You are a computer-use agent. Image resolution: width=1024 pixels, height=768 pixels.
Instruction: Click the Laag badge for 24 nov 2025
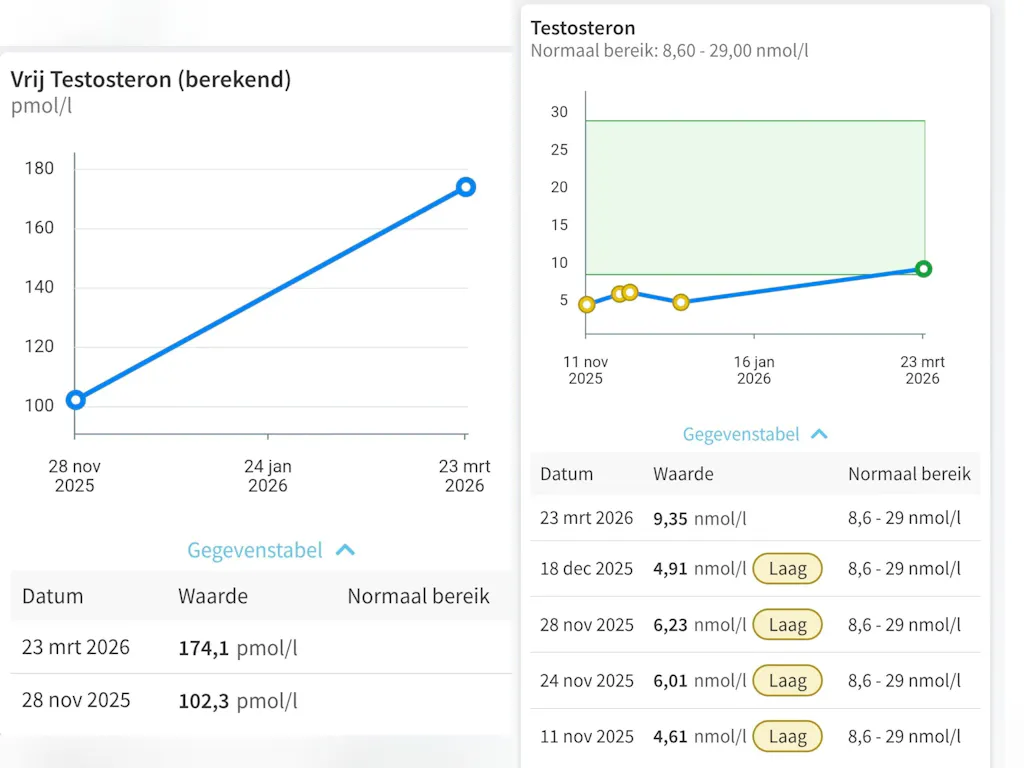tap(787, 681)
